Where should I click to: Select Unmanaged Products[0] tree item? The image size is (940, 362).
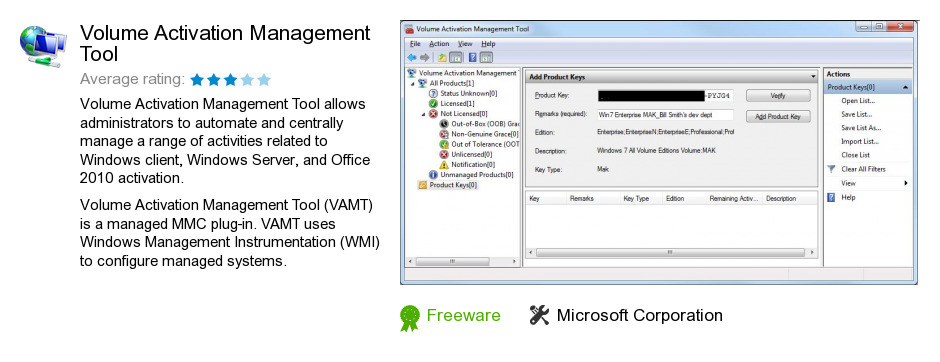(477, 175)
